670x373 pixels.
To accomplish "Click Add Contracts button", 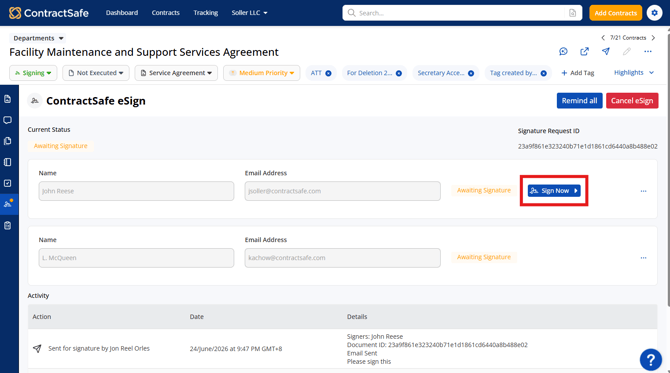I will tap(615, 13).
